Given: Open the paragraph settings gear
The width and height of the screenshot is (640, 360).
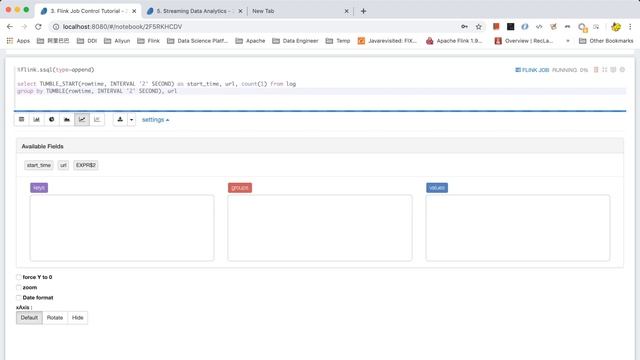Looking at the screenshot, I should 622,70.
